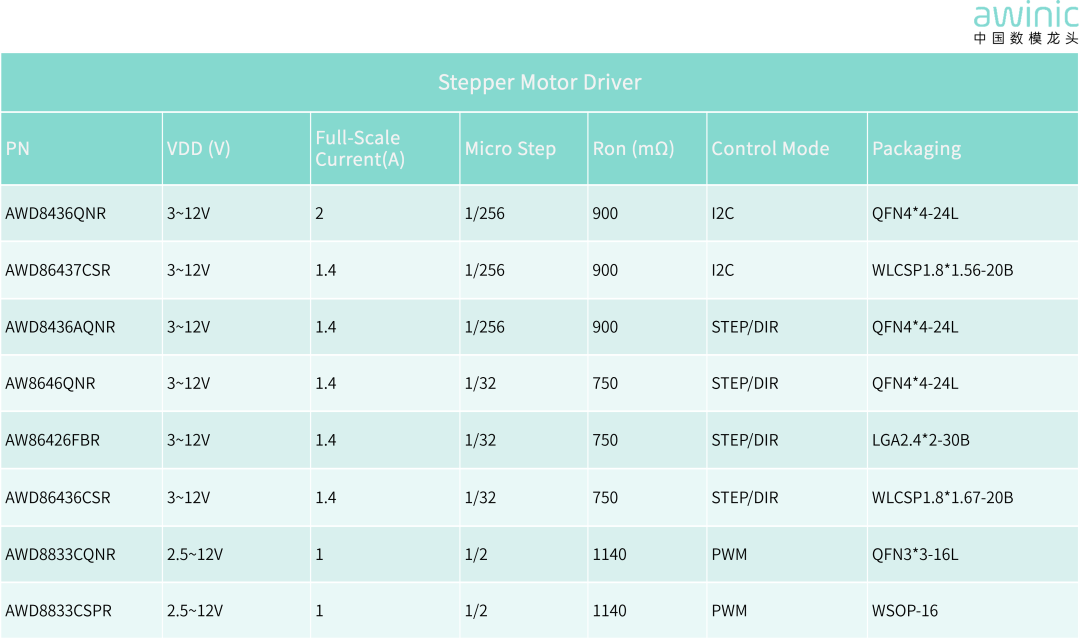Open part number AWD8833CQNR
Viewport: 1080px width, 640px height.
click(x=61, y=554)
